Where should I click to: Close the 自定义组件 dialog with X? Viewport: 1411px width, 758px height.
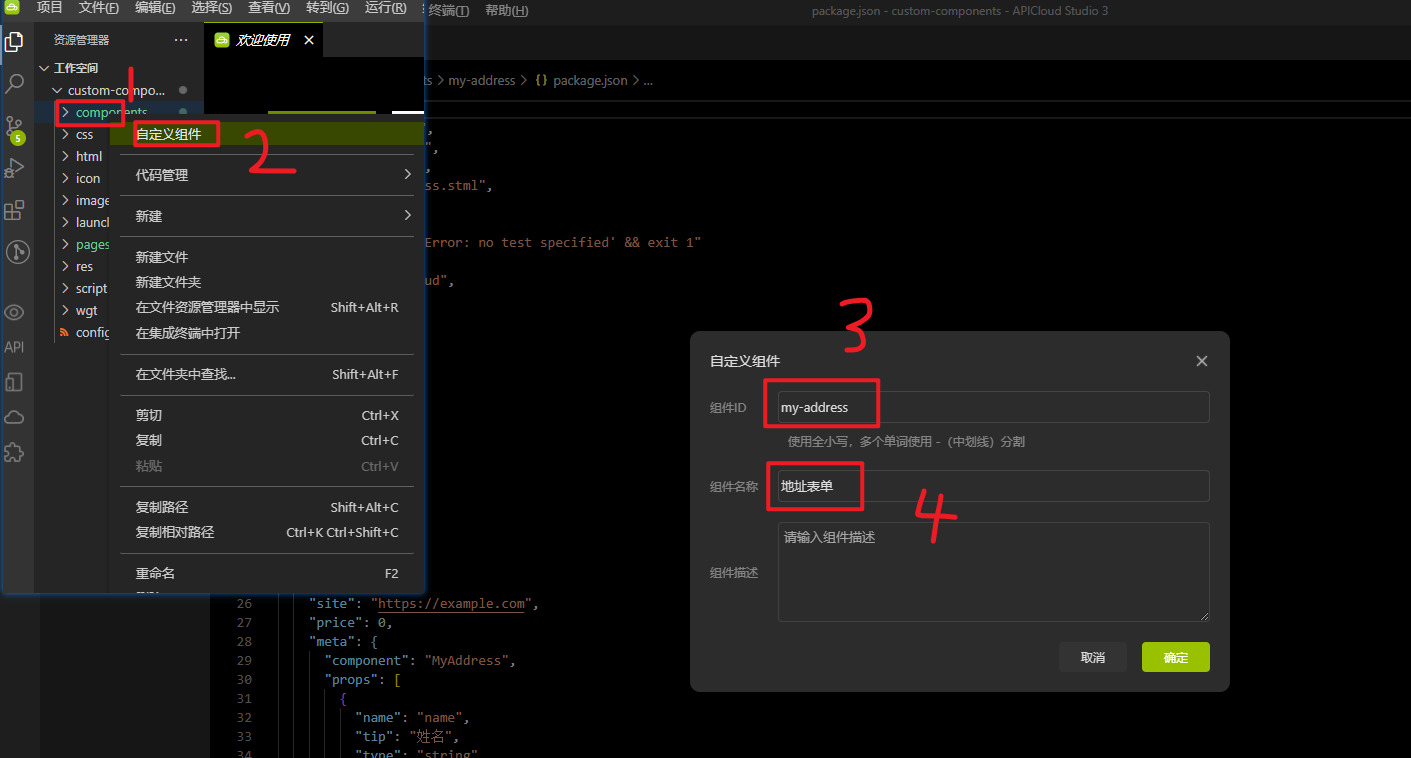(1202, 361)
